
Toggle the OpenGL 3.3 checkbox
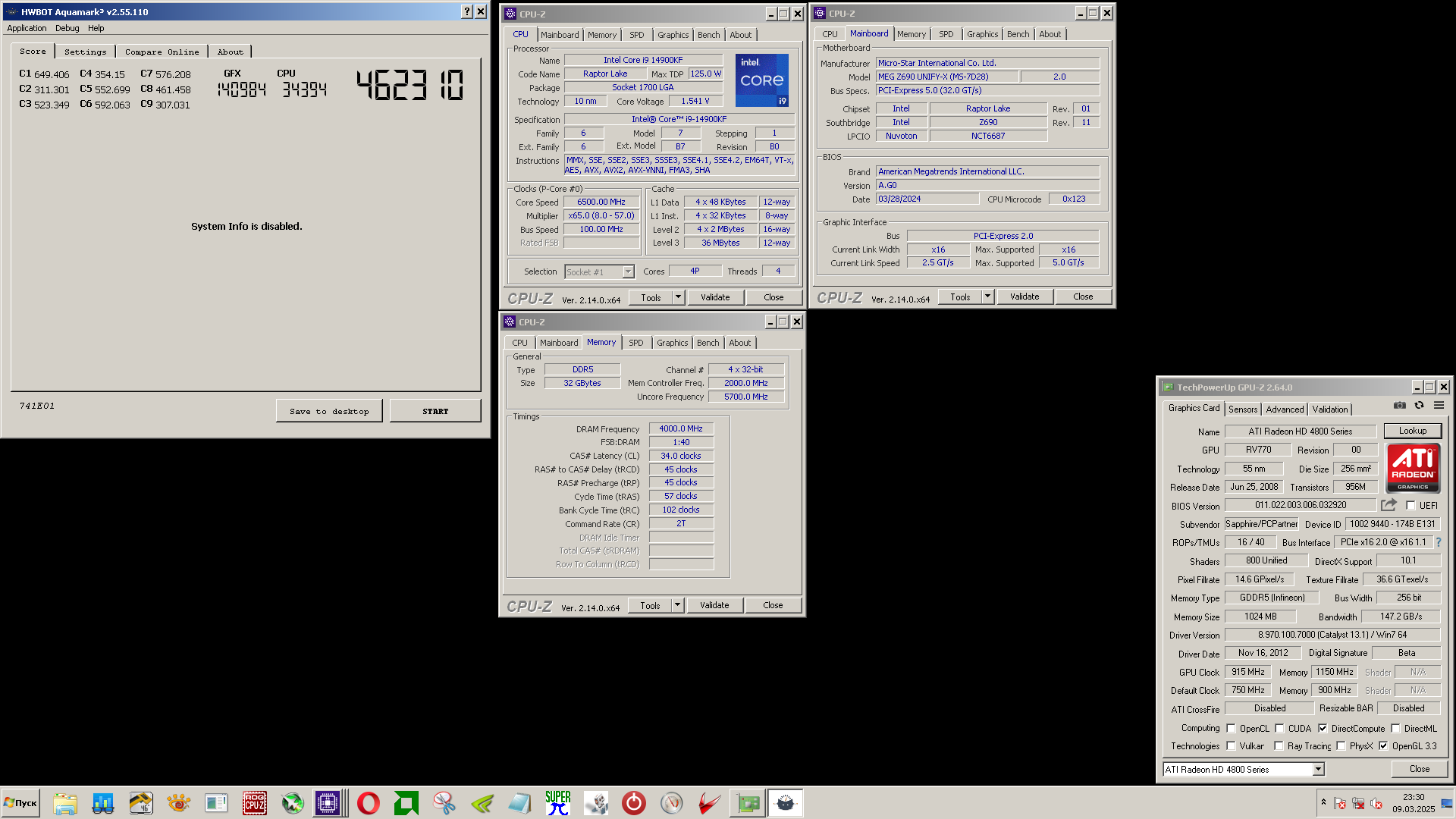[1383, 746]
